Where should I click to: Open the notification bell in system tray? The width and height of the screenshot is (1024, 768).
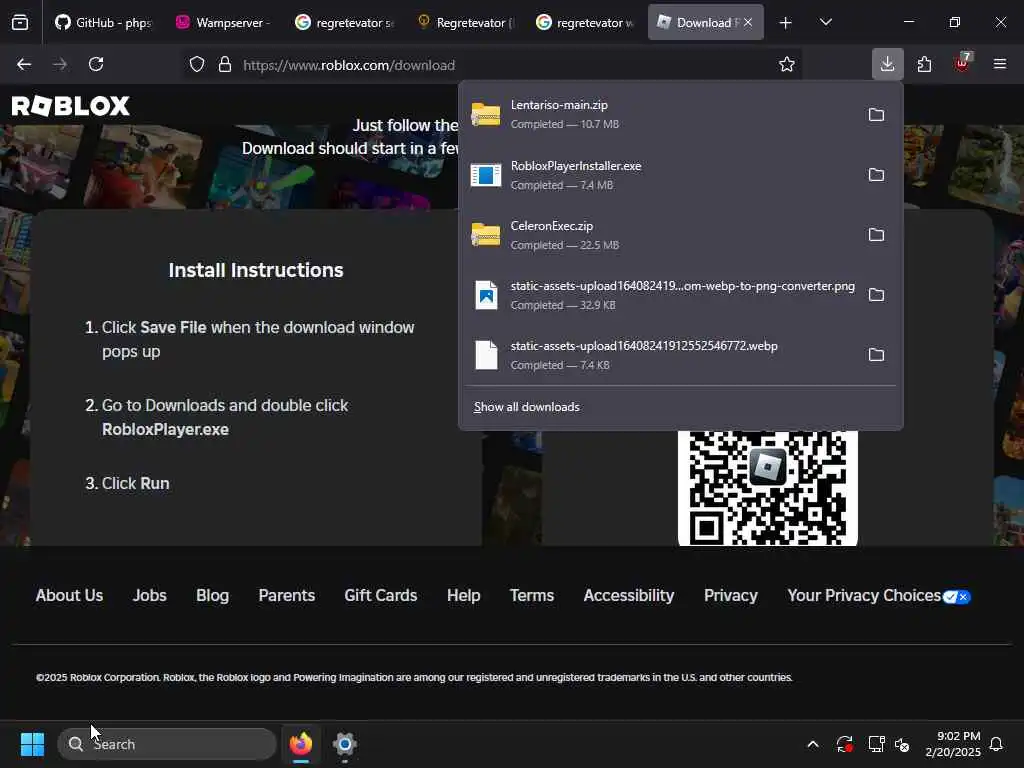pyautogui.click(x=996, y=744)
